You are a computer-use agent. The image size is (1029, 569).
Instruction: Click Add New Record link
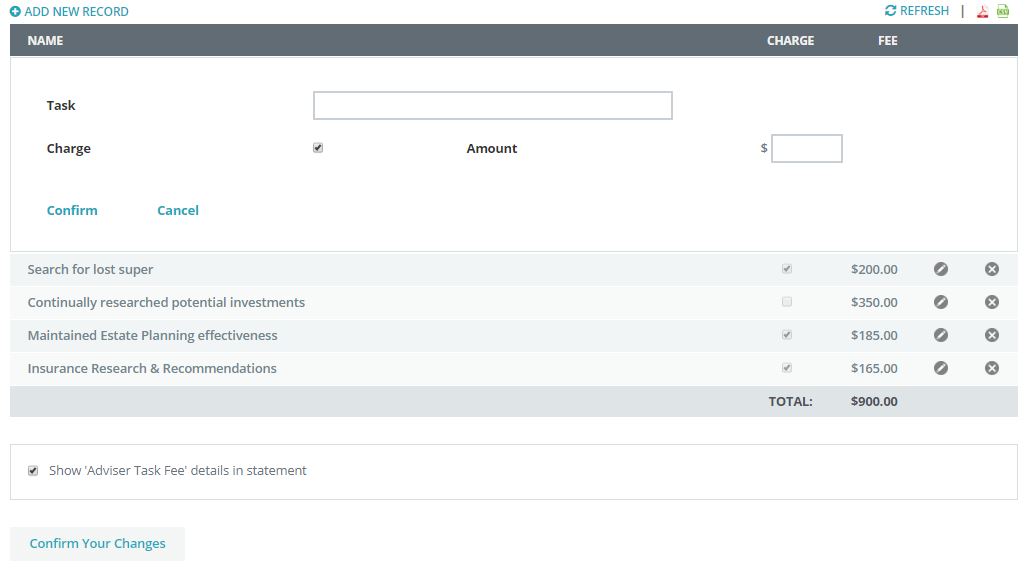coord(69,12)
